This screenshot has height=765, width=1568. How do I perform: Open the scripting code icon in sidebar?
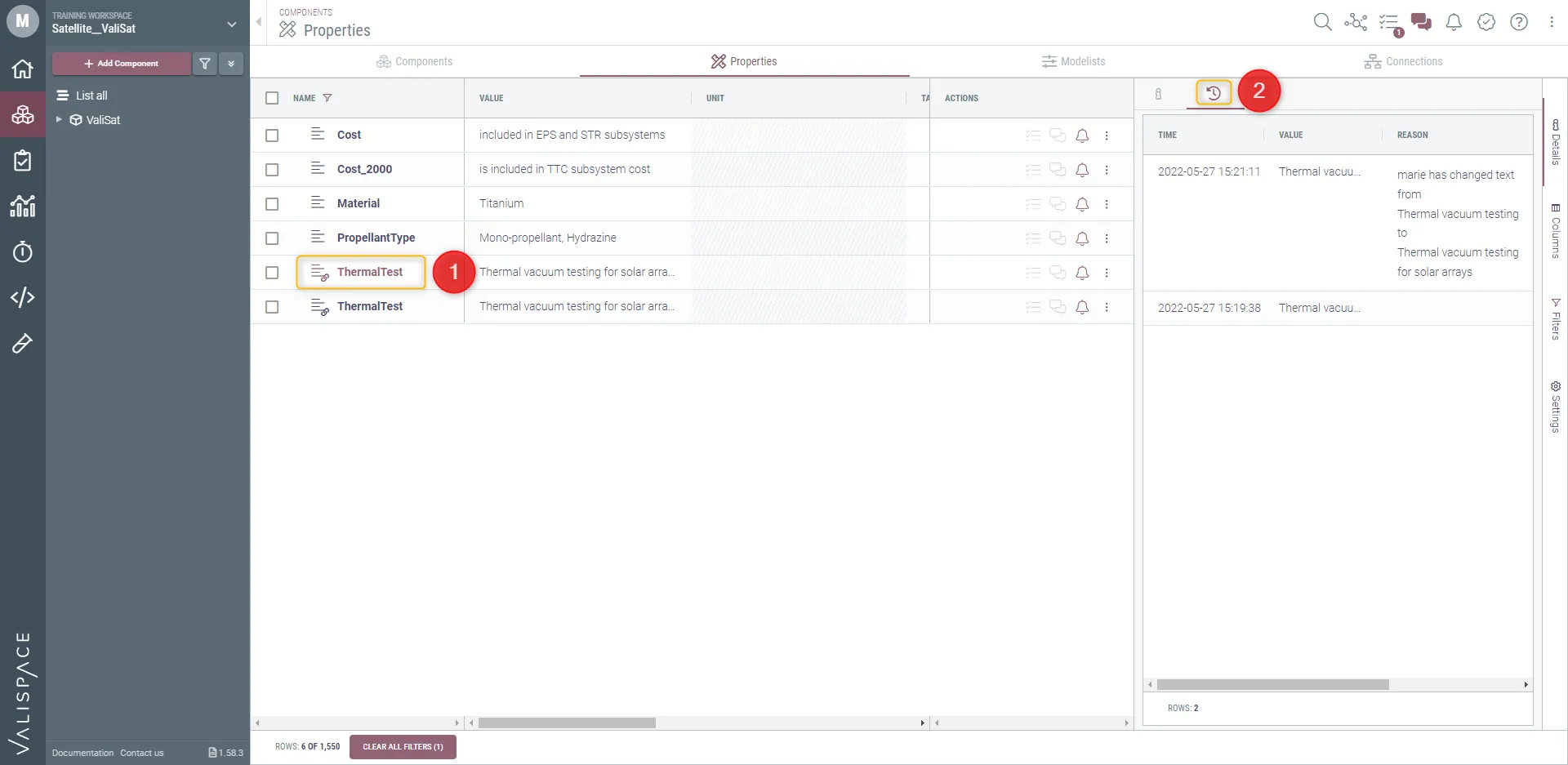[x=23, y=297]
